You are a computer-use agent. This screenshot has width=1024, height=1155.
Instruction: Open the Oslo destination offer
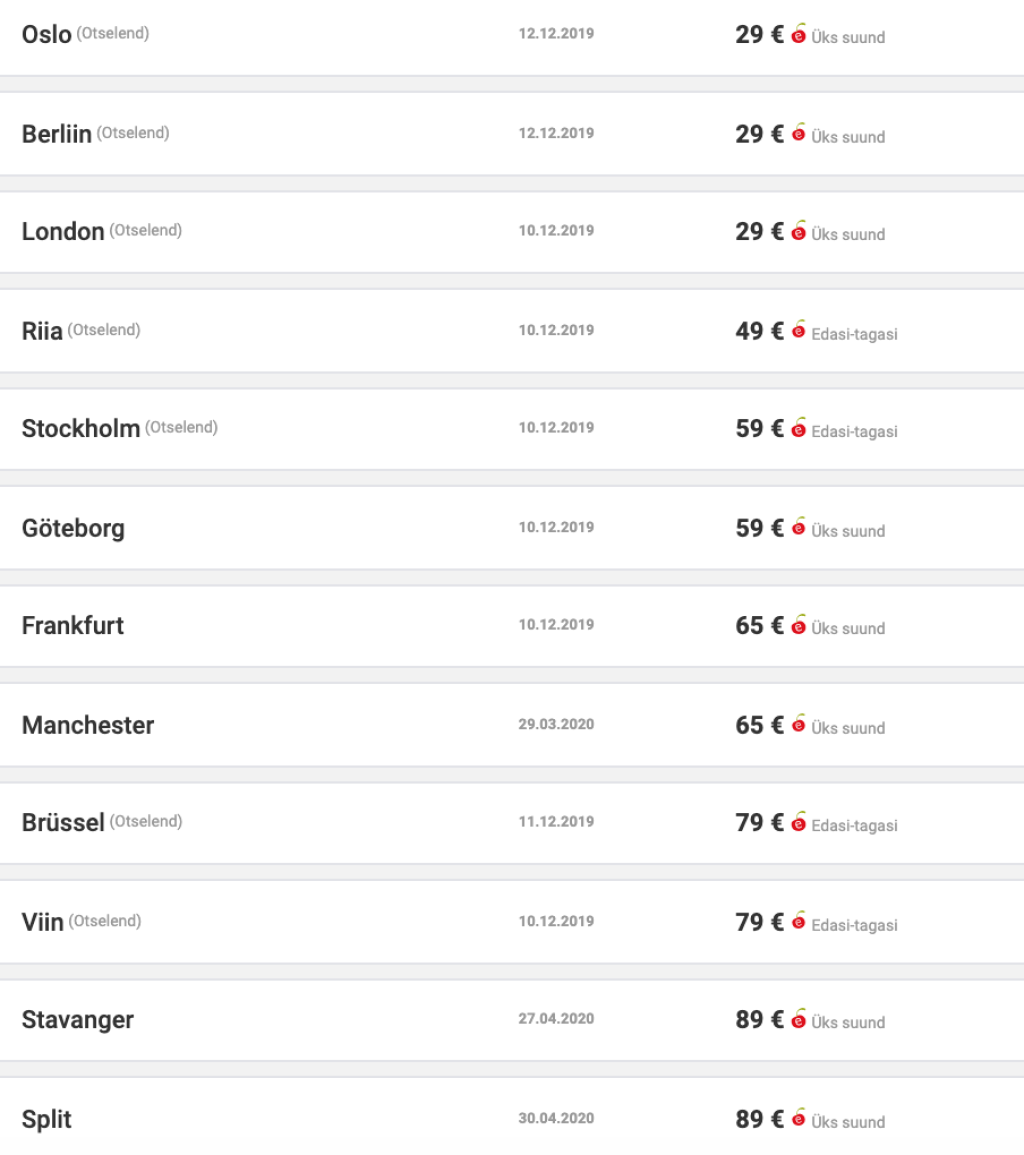click(x=47, y=34)
